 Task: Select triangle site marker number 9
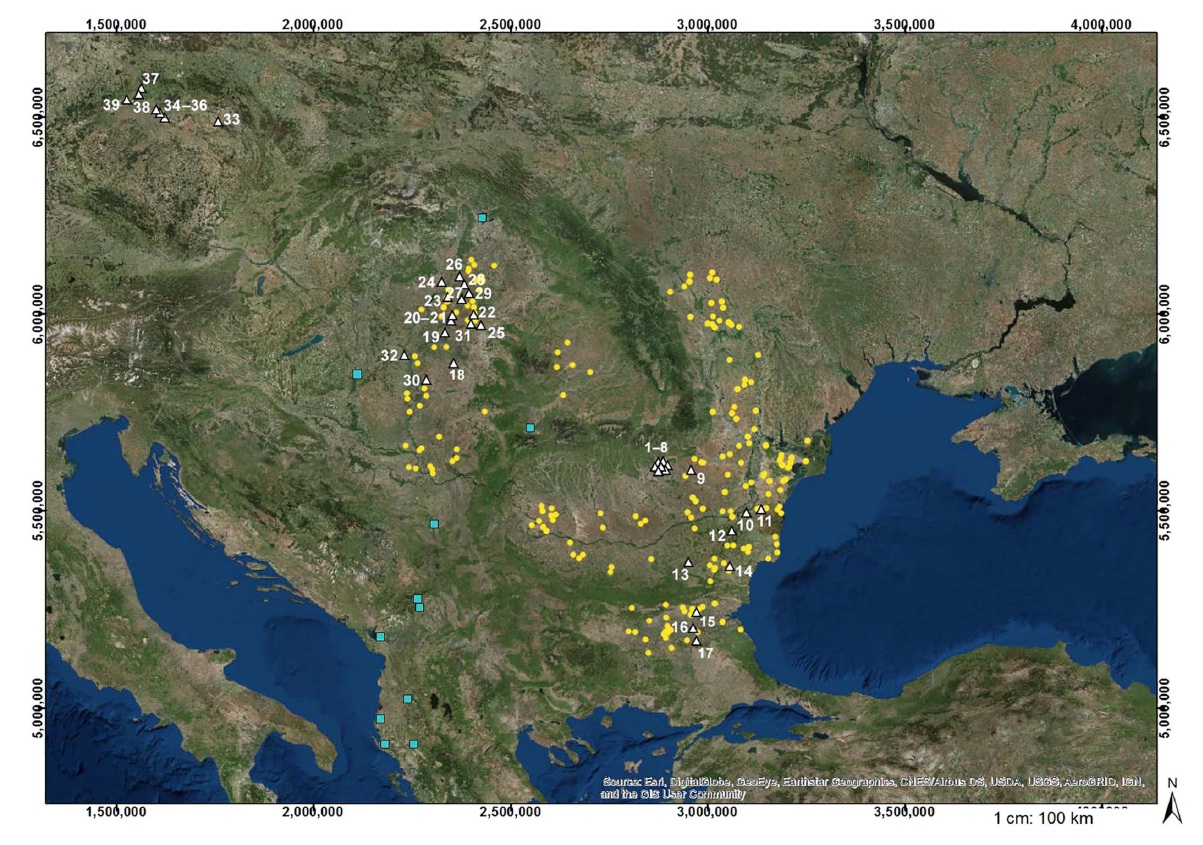pyautogui.click(x=691, y=470)
